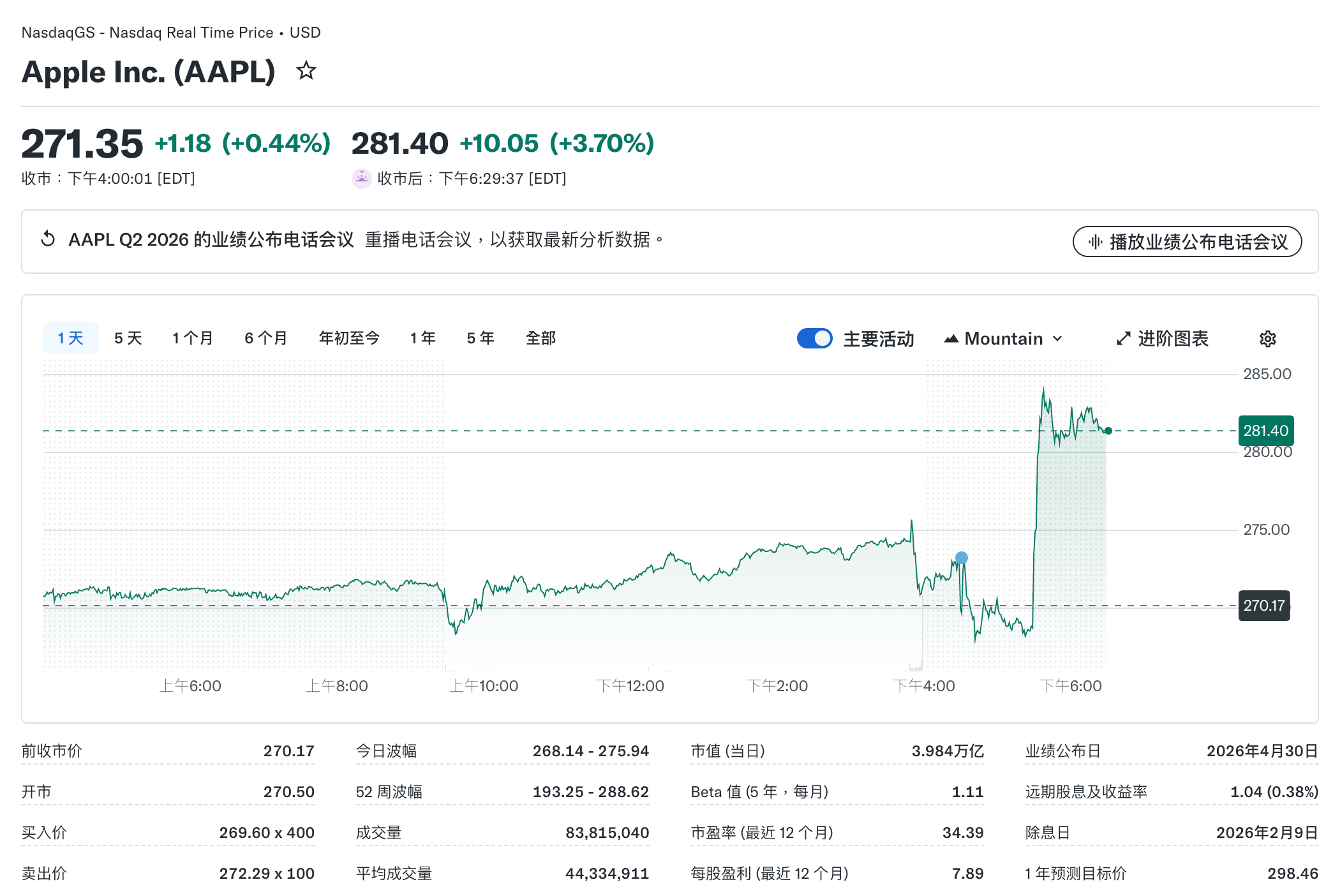Click the 前收市价 label
1326x896 pixels.
52,751
